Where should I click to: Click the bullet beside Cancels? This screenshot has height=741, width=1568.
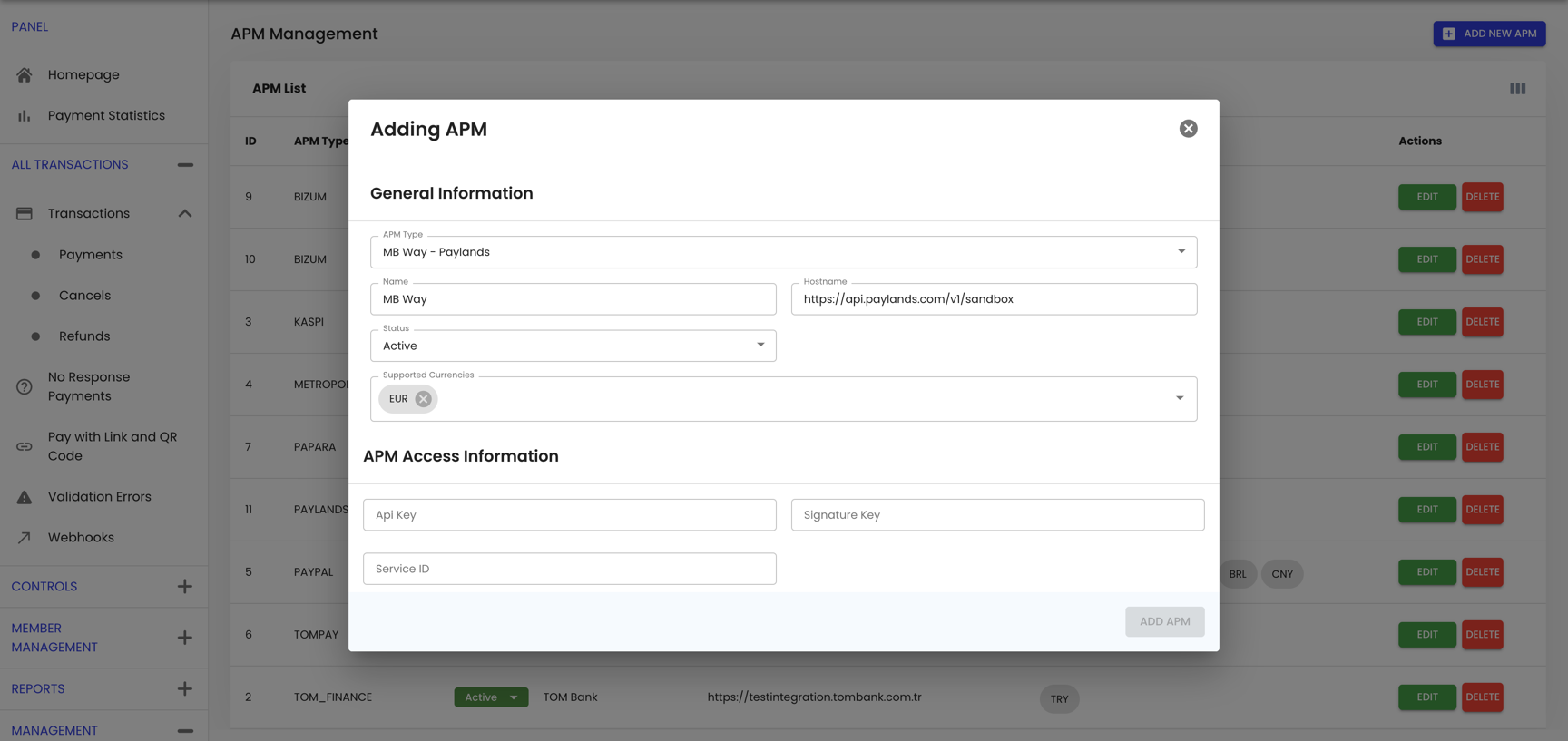pos(35,296)
